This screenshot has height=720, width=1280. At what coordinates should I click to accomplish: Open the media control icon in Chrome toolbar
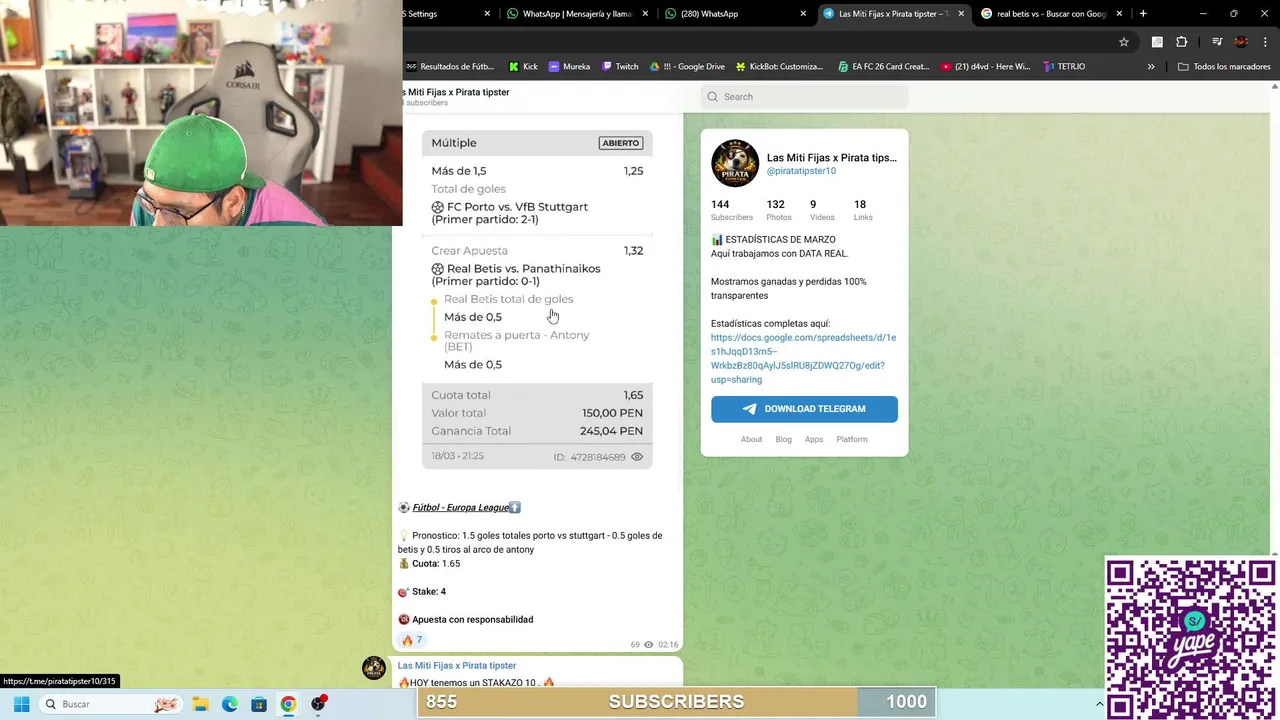[x=1217, y=42]
